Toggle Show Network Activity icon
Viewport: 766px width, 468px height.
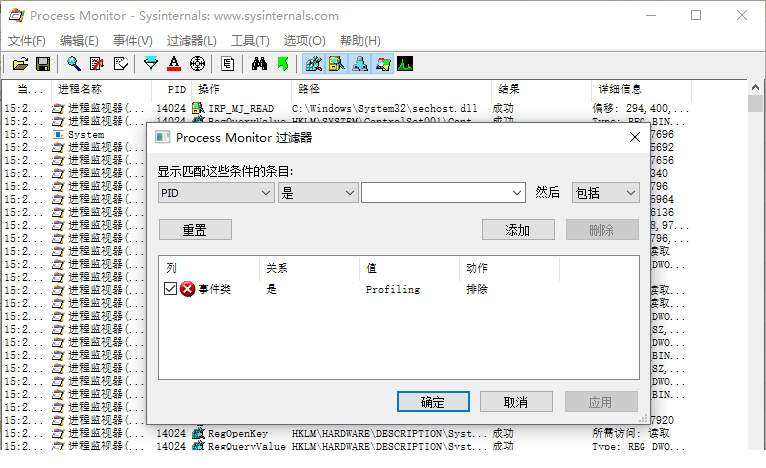360,64
